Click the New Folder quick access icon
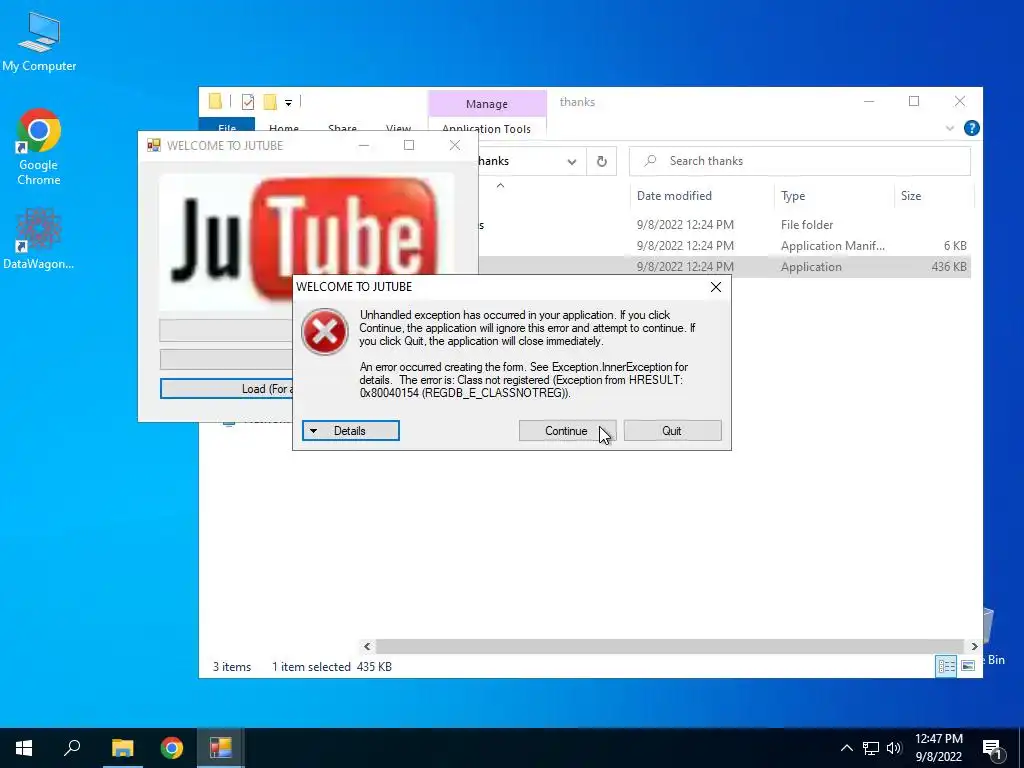This screenshot has width=1024, height=768. [270, 101]
